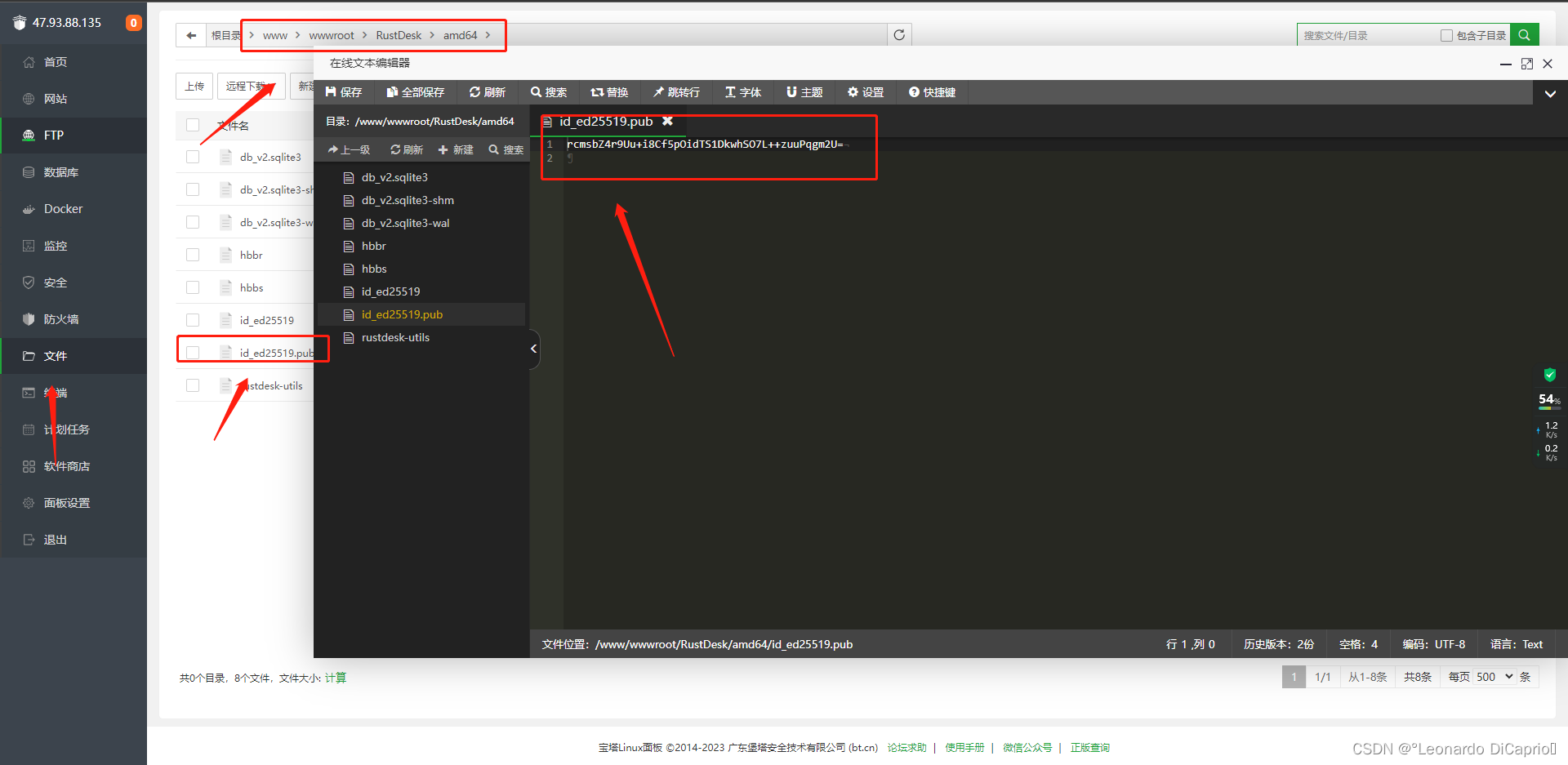The image size is (1568, 765).
Task: Tick the checkbox next to id_ed25519.pub
Action: tap(193, 352)
